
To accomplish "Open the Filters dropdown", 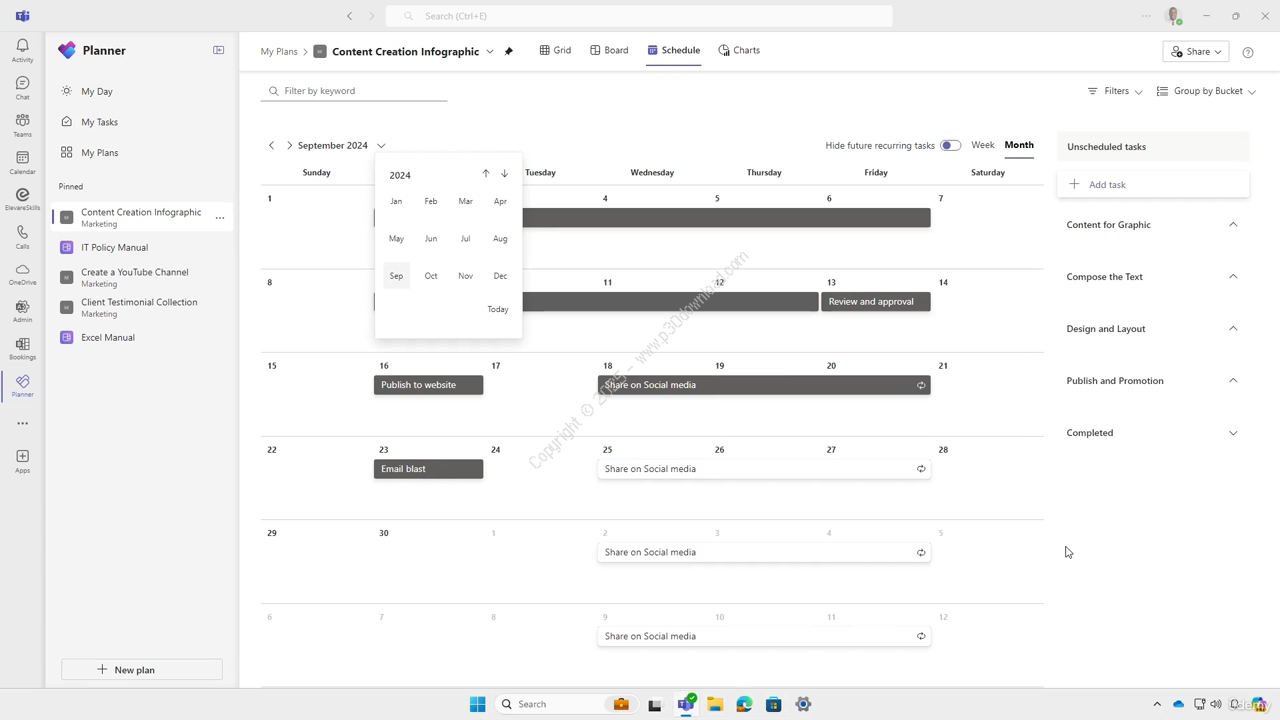I will pos(1115,91).
